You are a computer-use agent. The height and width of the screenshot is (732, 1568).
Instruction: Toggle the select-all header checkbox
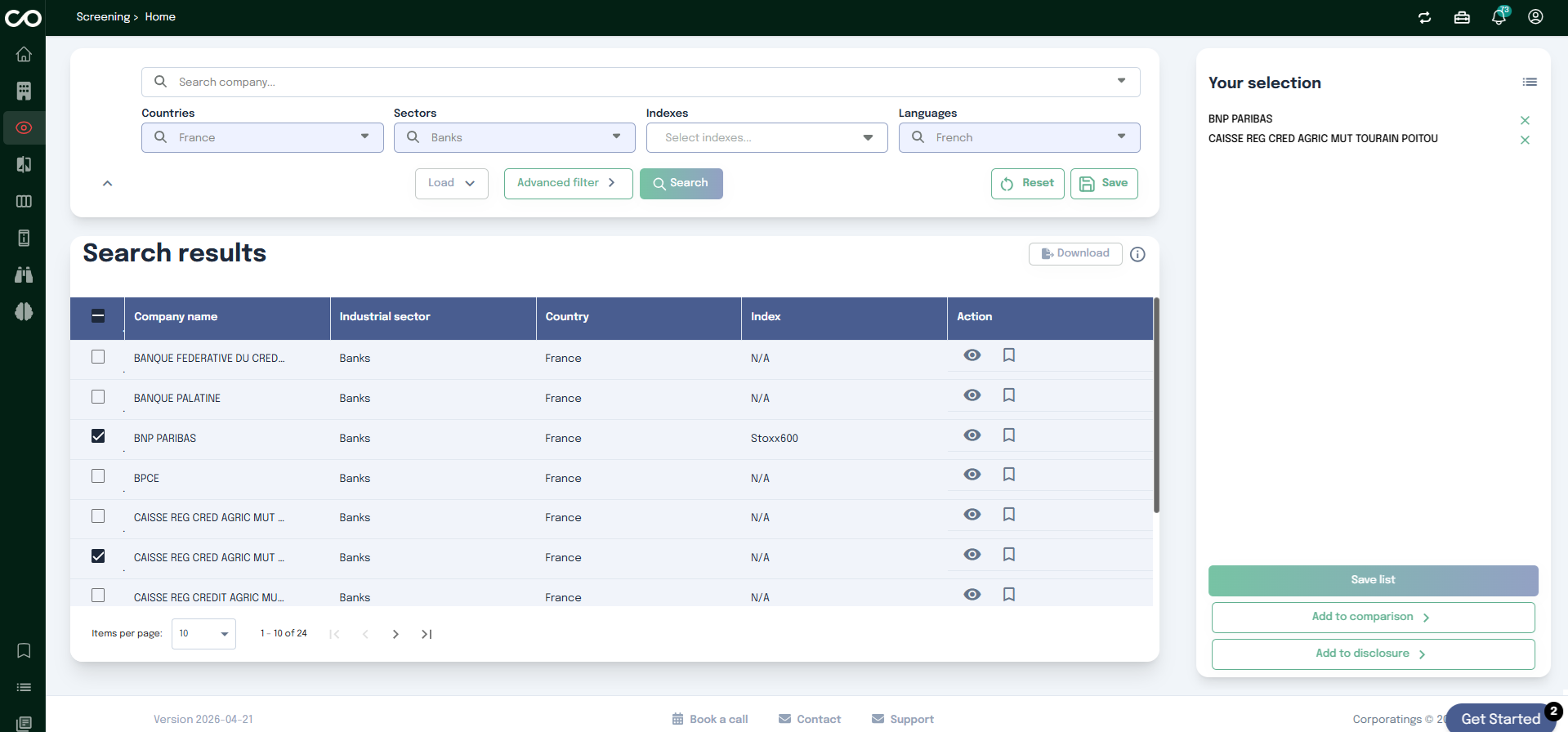pos(98,316)
